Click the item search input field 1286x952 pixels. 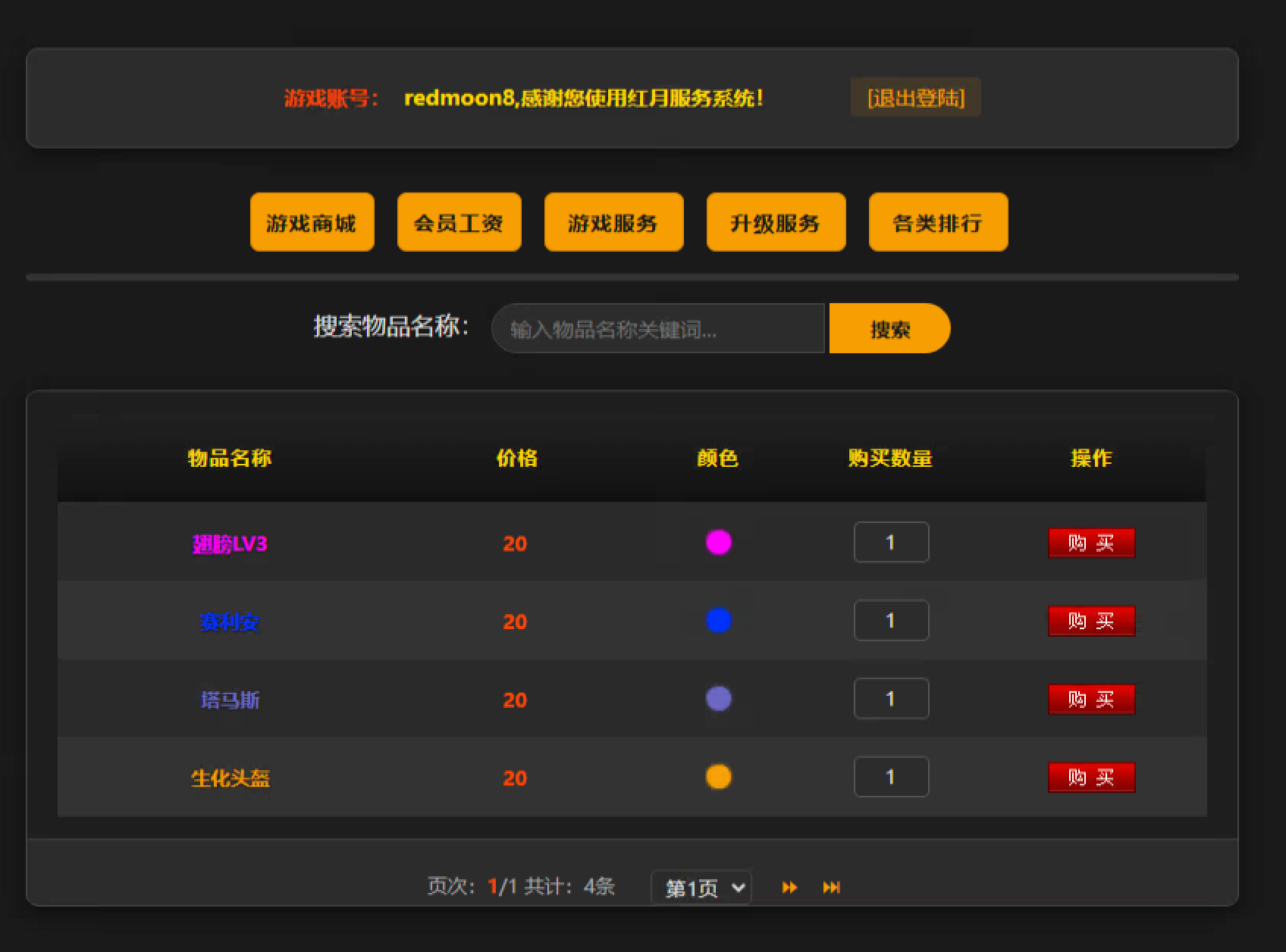point(658,328)
